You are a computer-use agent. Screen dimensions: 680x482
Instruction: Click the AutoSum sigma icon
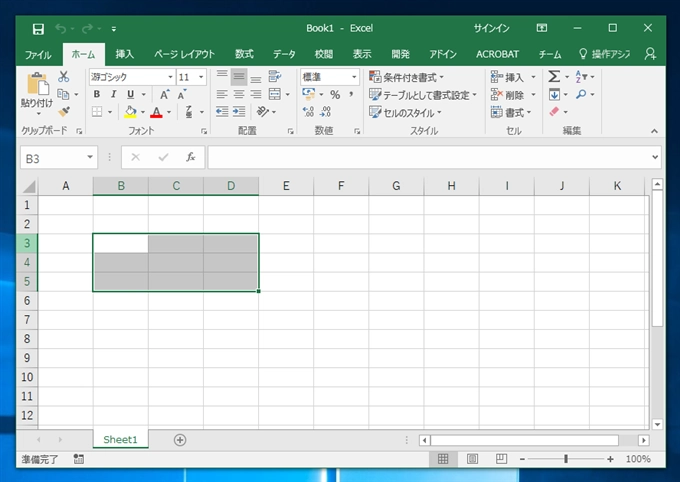[x=554, y=77]
